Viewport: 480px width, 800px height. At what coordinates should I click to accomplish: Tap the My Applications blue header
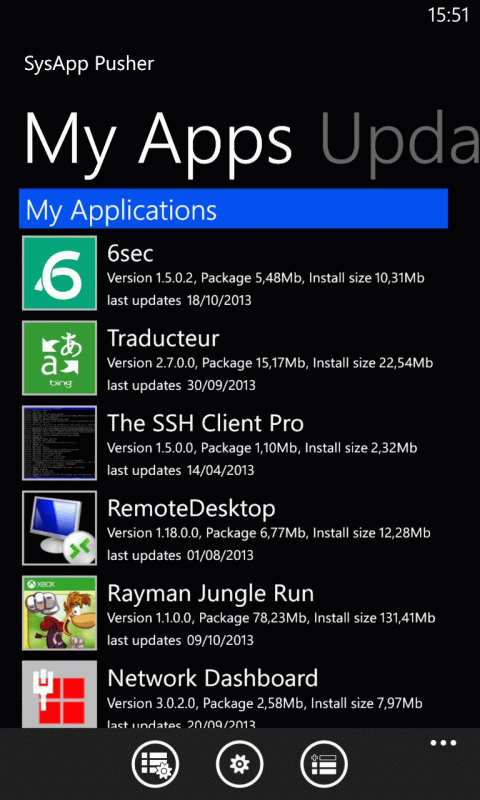[x=234, y=209]
